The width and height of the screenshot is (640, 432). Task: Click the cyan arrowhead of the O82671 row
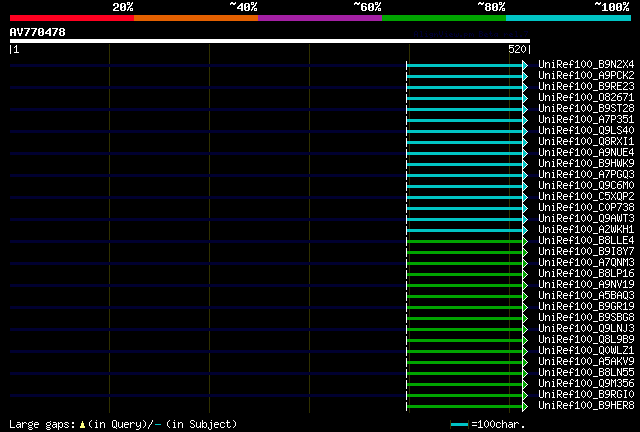pyautogui.click(x=525, y=98)
